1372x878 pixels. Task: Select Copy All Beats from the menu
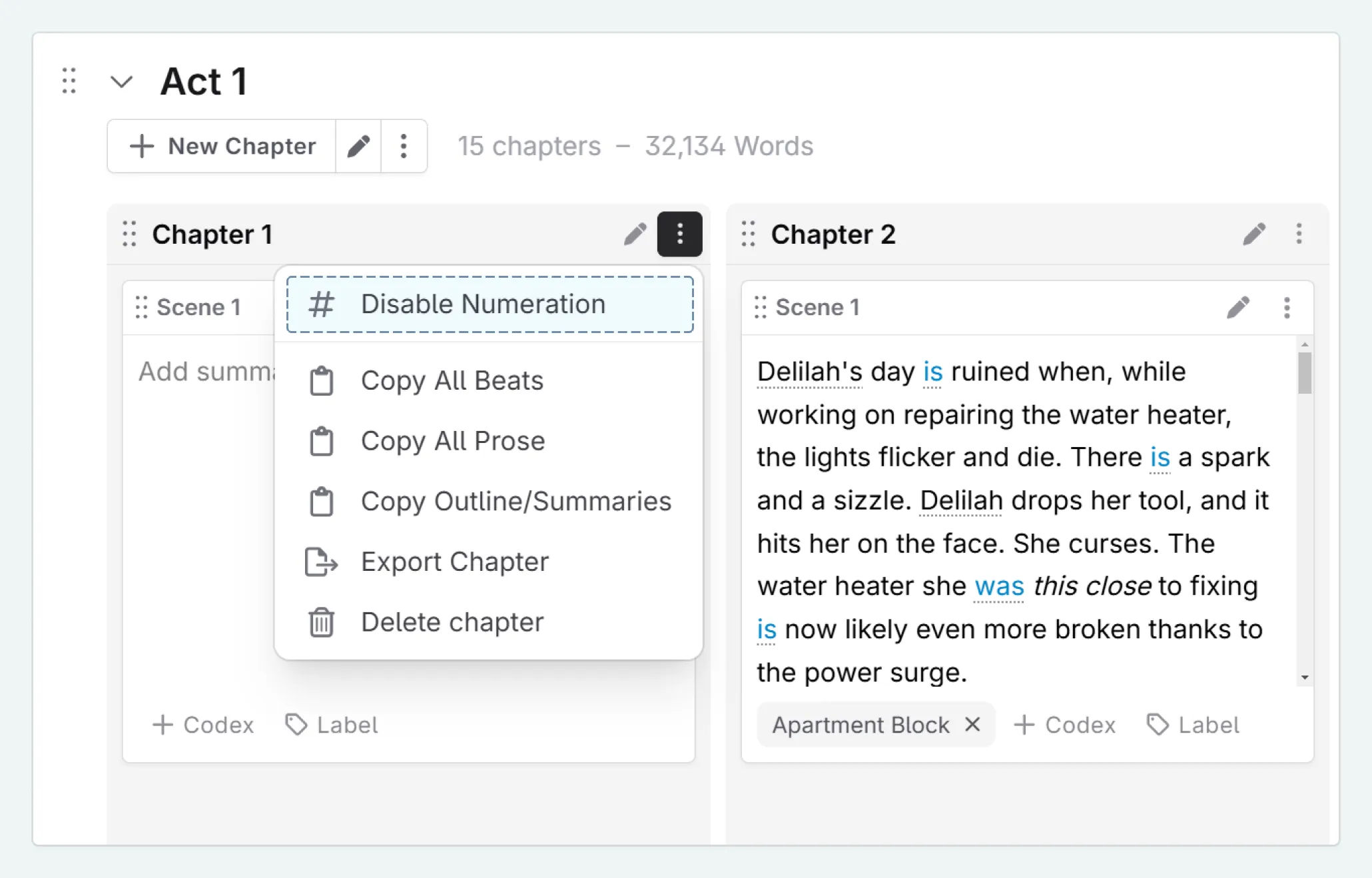point(452,380)
